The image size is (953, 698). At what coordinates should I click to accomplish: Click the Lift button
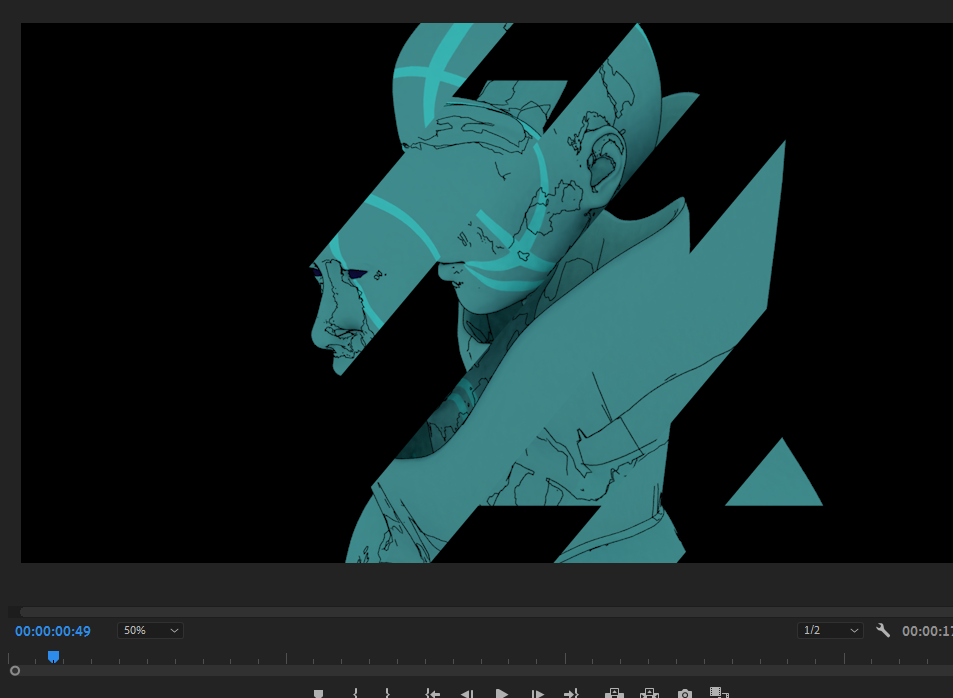click(614, 694)
